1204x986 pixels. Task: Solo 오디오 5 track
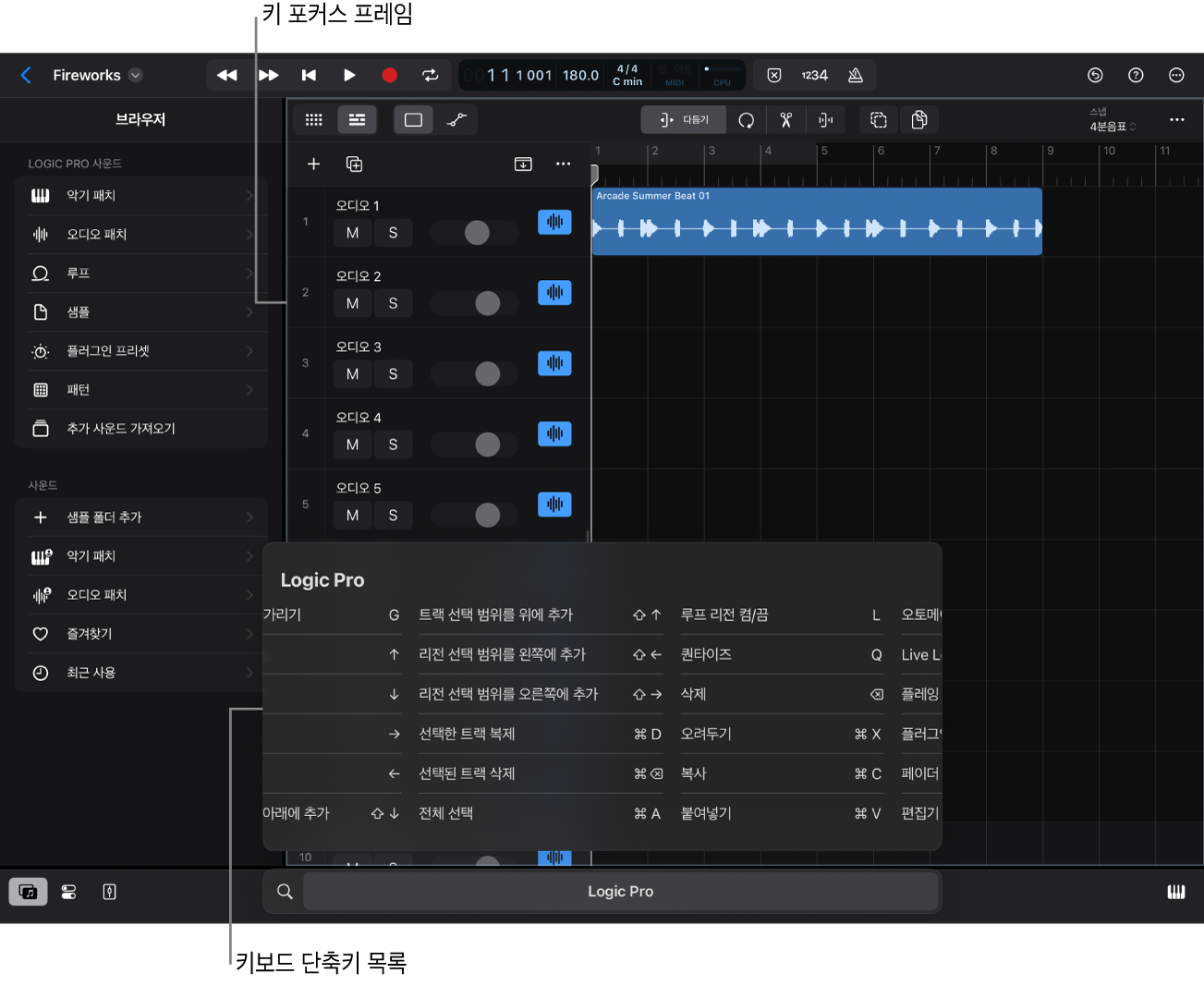click(393, 516)
